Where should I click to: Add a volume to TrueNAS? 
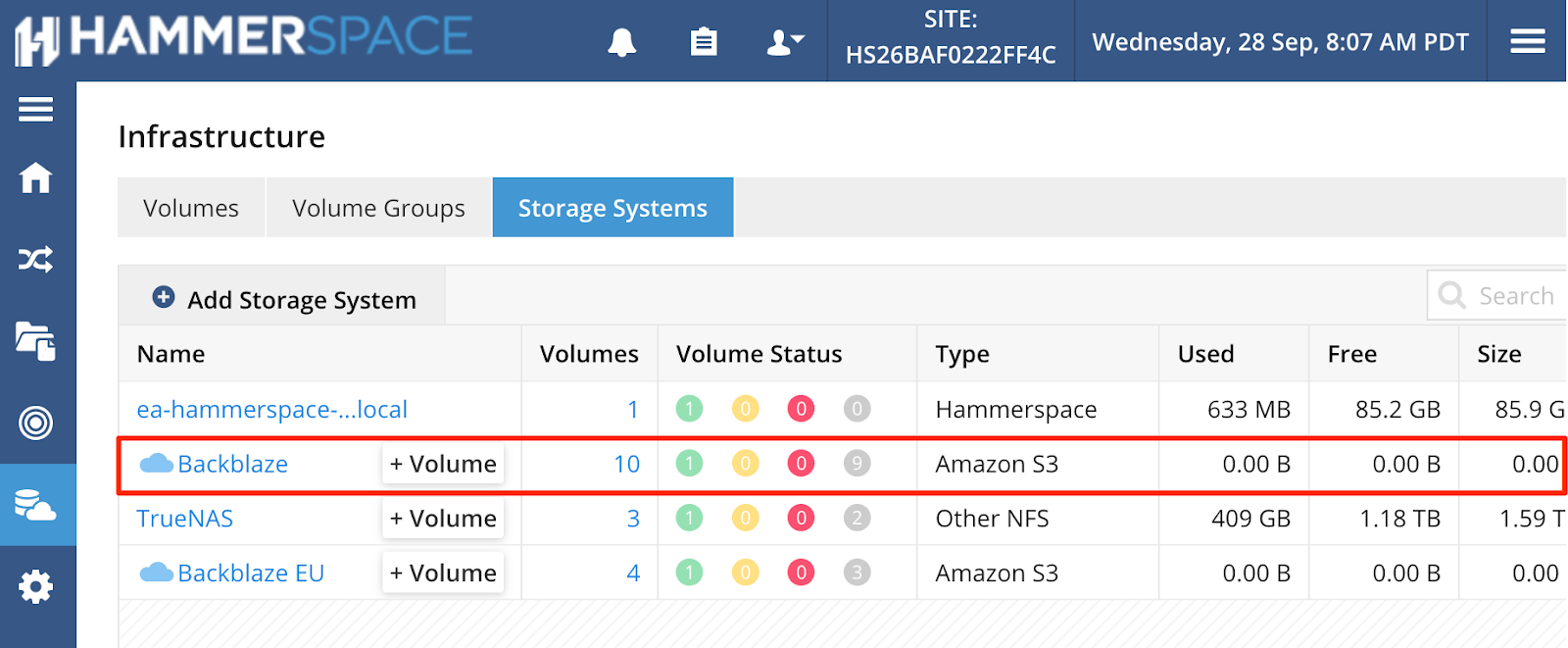[443, 519]
